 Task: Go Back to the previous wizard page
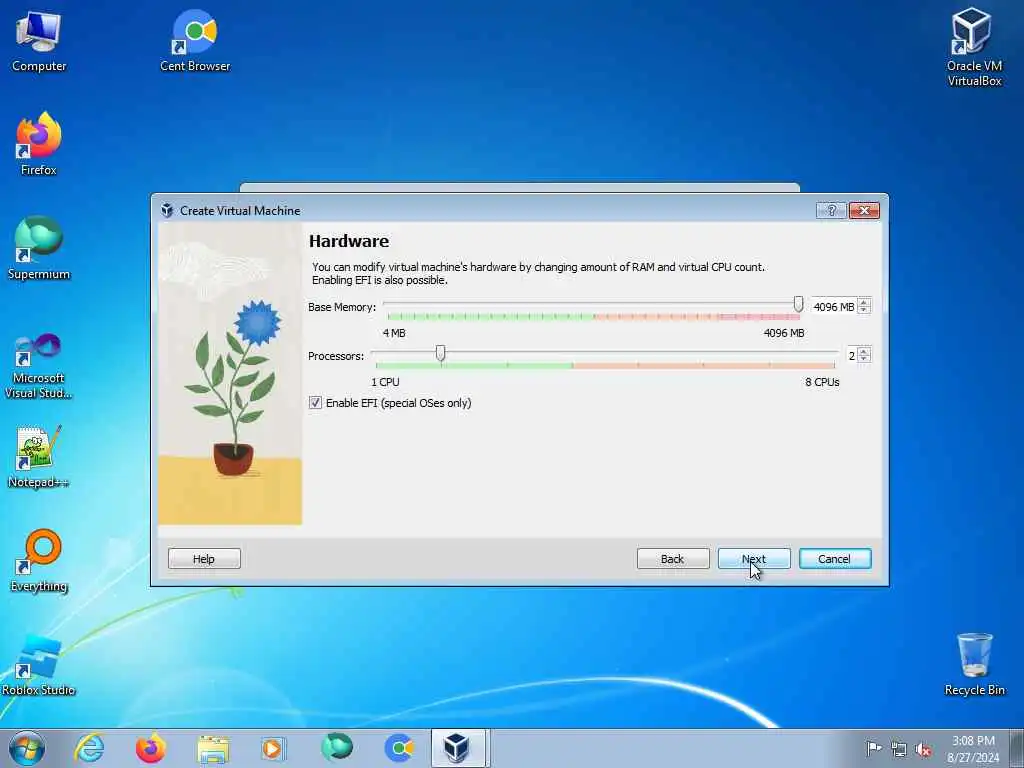(x=673, y=559)
